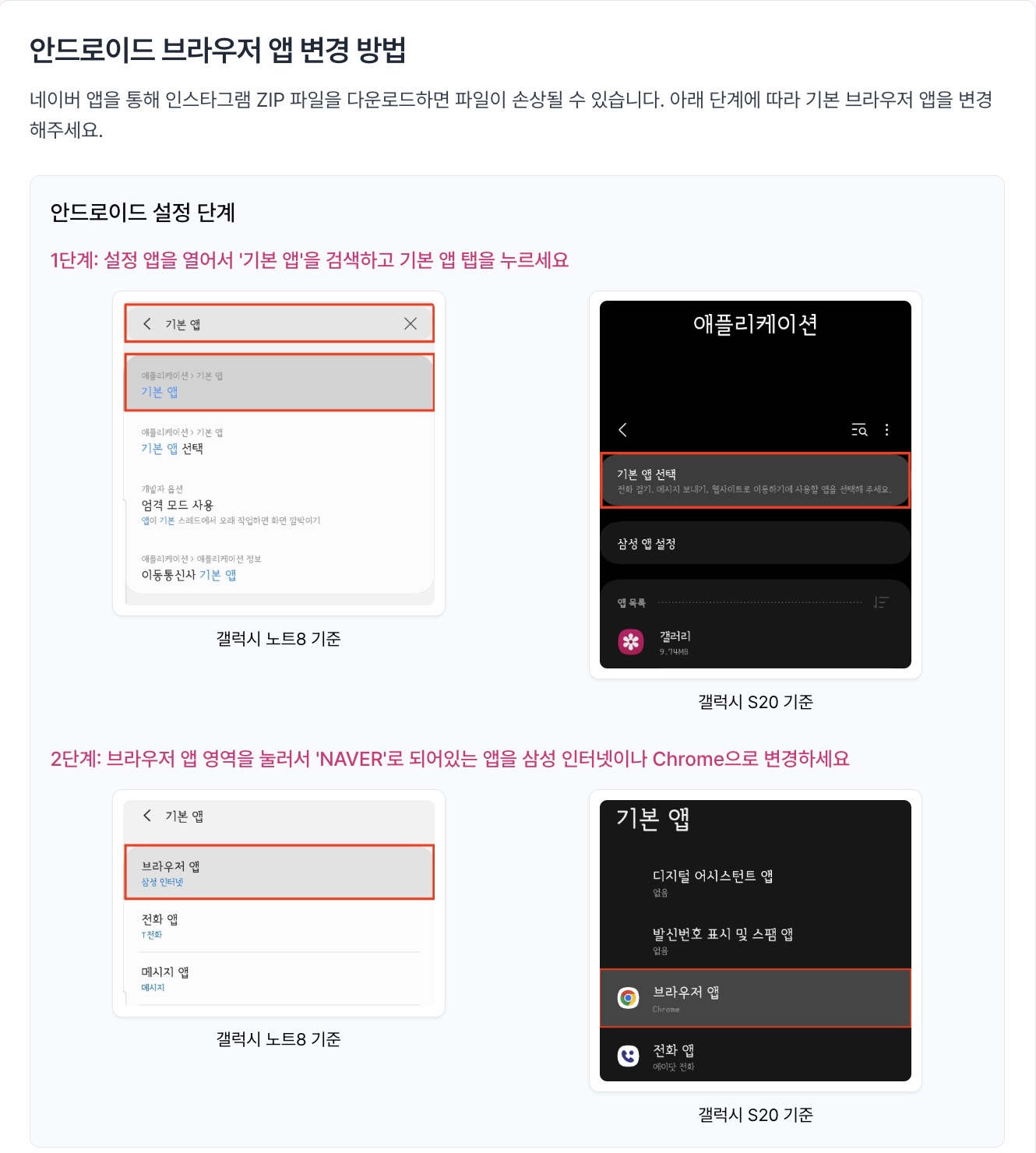
Task: Click the phone icon next to 전화 앱
Action: click(x=628, y=1056)
